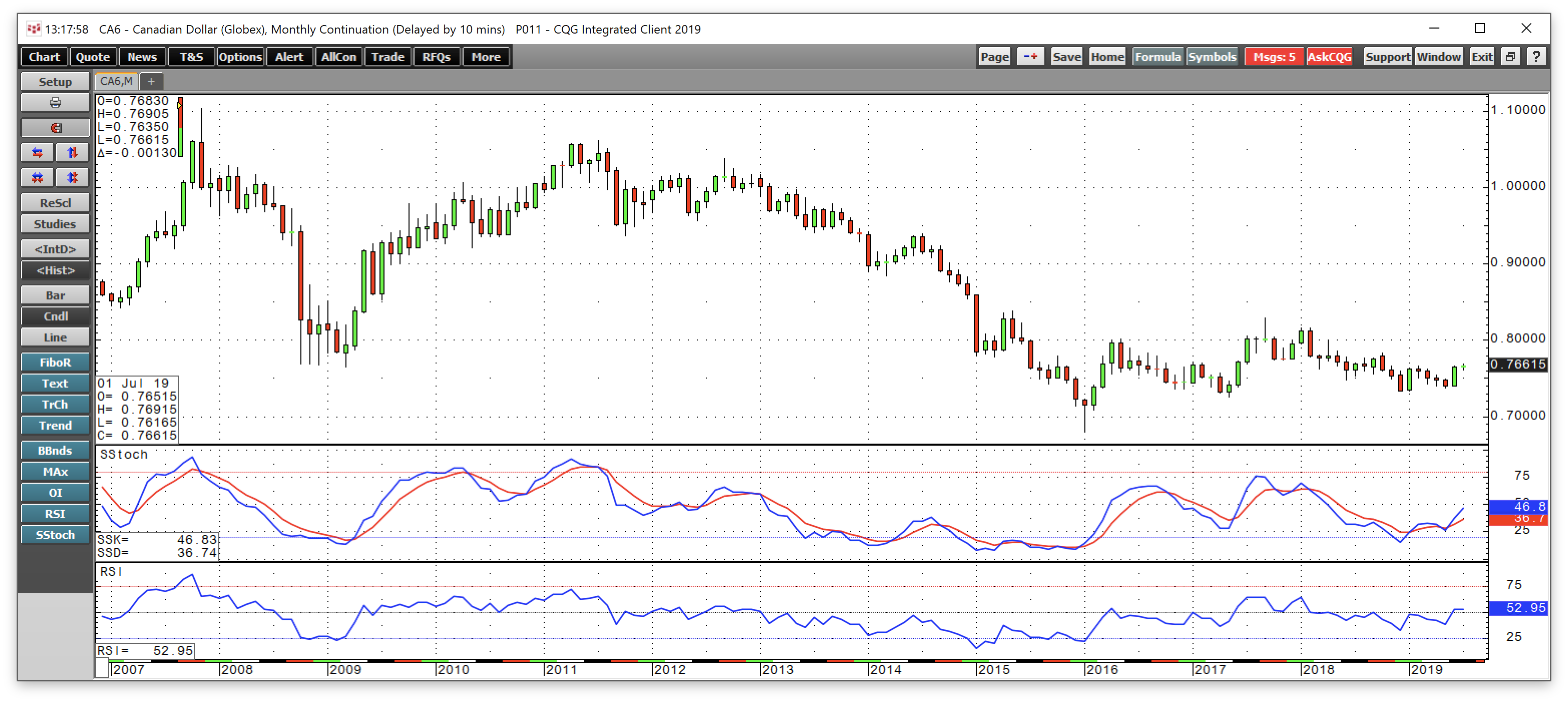The height and width of the screenshot is (702, 1568).
Task: Click the RSI value tag 52.95
Action: (1518, 608)
